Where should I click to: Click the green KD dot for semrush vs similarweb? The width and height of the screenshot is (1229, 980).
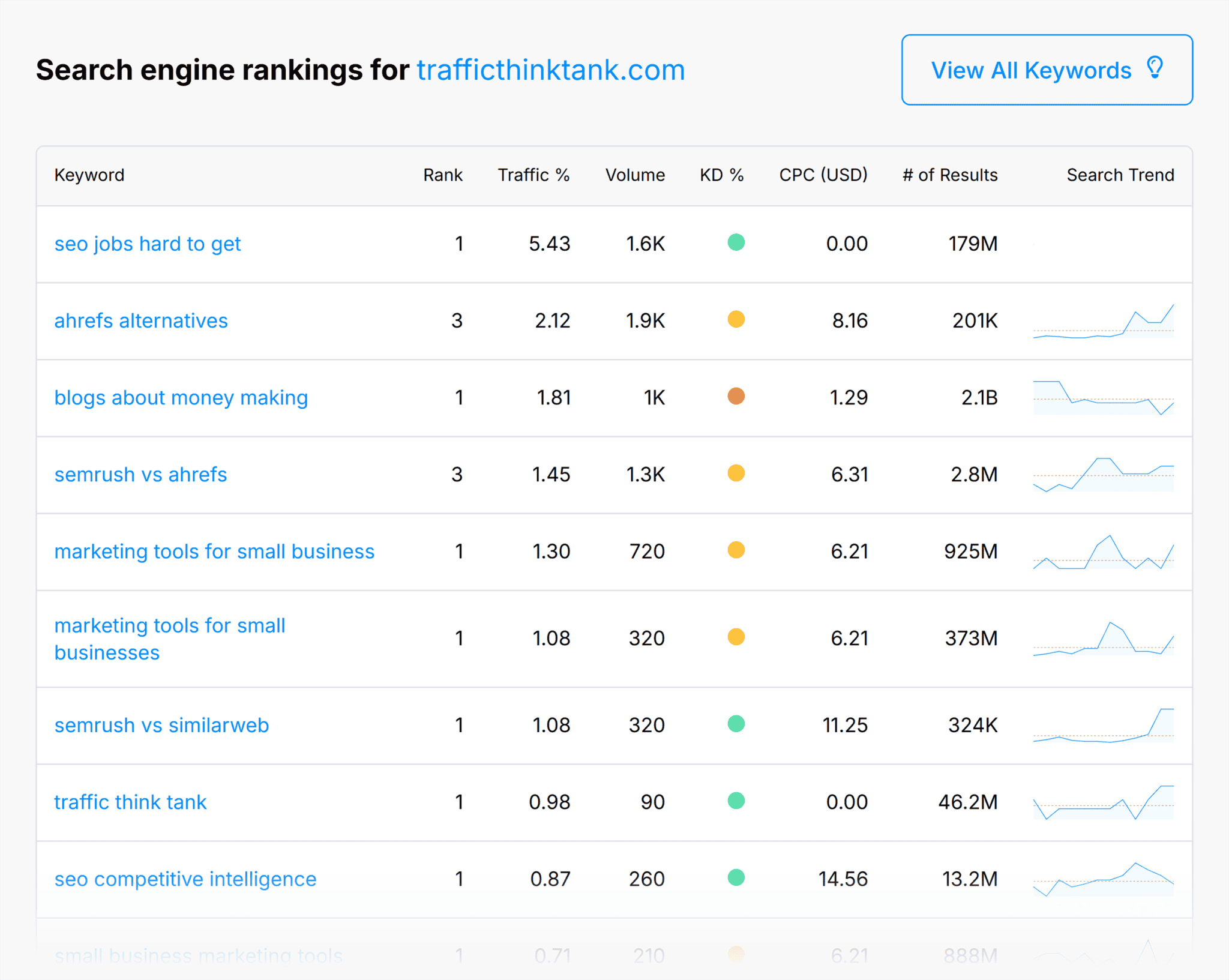point(736,724)
